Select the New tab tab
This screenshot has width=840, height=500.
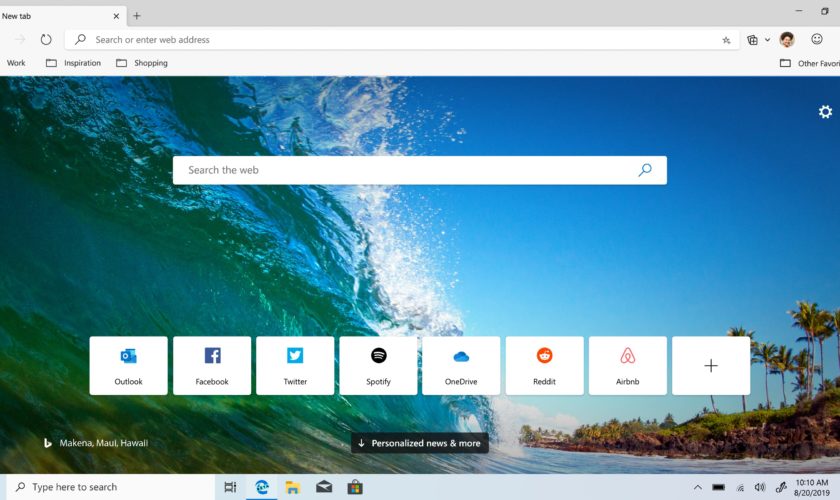point(50,16)
